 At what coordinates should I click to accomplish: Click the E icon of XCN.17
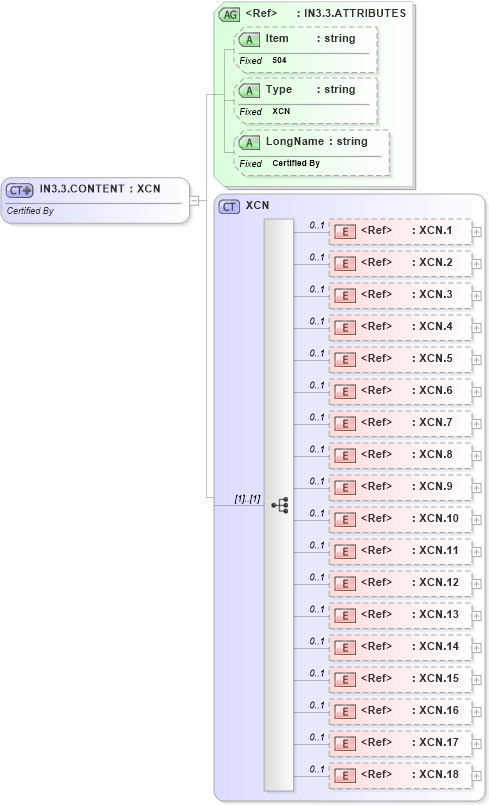(x=345, y=744)
